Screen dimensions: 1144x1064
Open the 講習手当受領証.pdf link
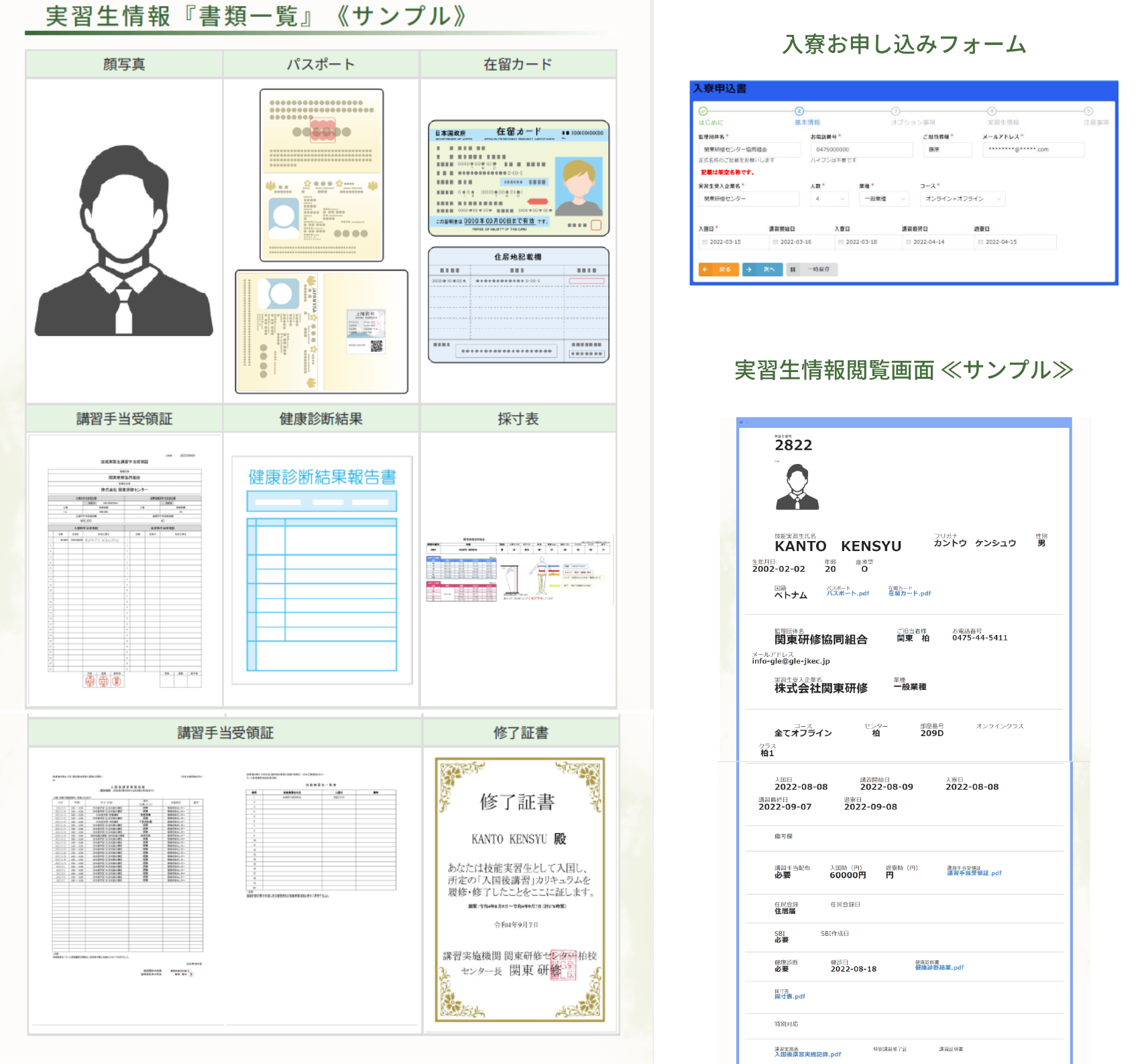tap(974, 873)
